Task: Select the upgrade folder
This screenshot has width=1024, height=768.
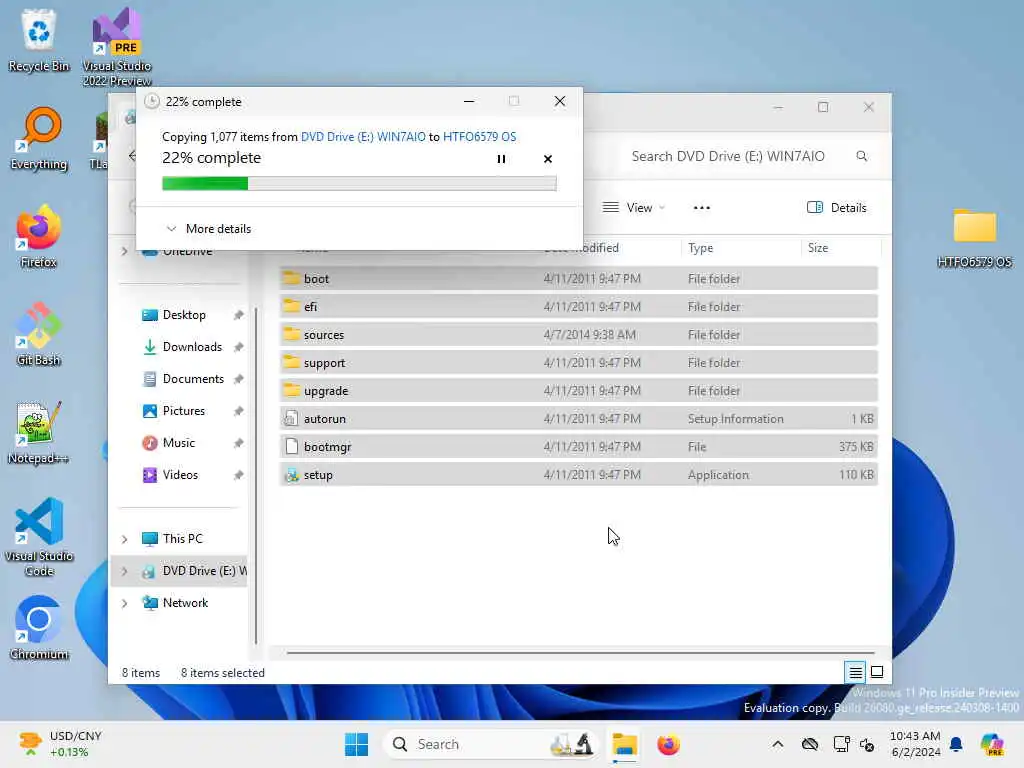Action: pos(579,391)
